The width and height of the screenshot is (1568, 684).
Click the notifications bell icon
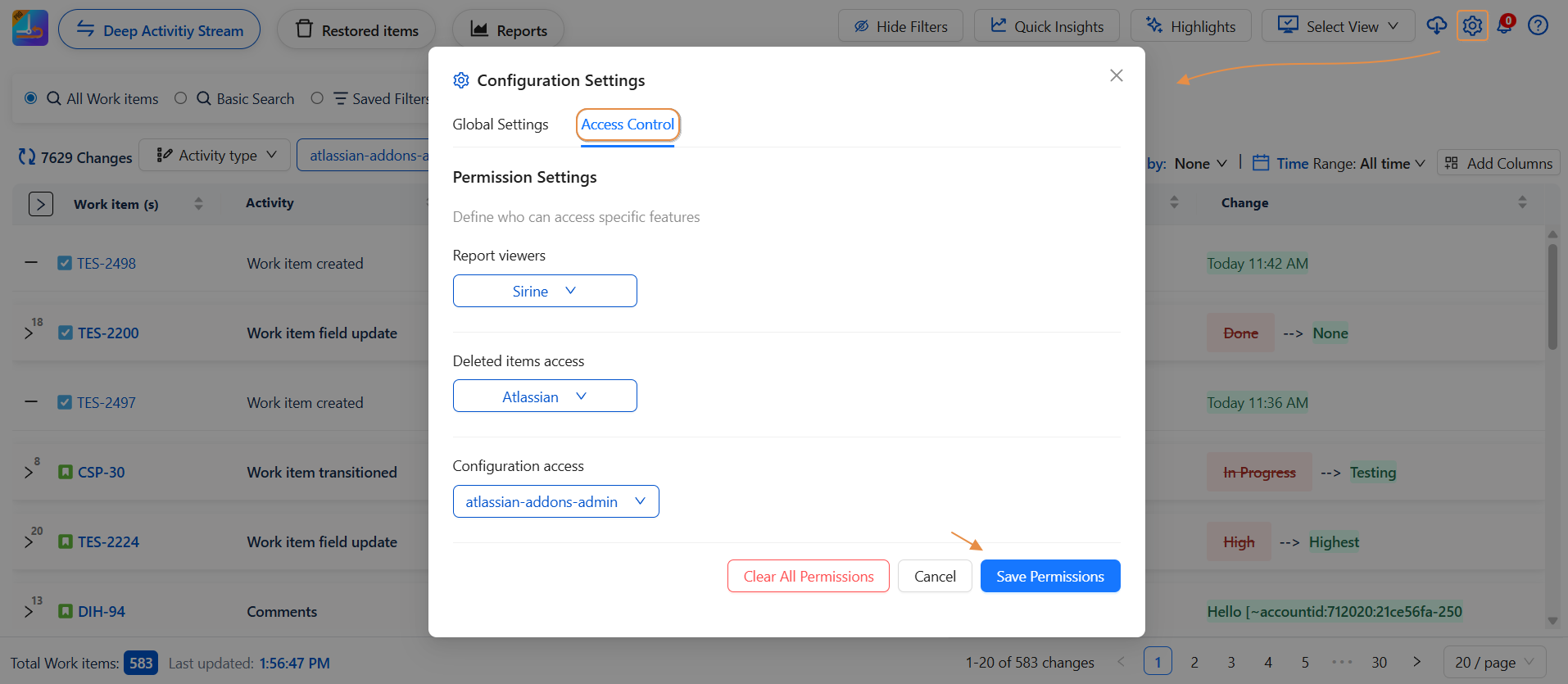(x=1505, y=25)
